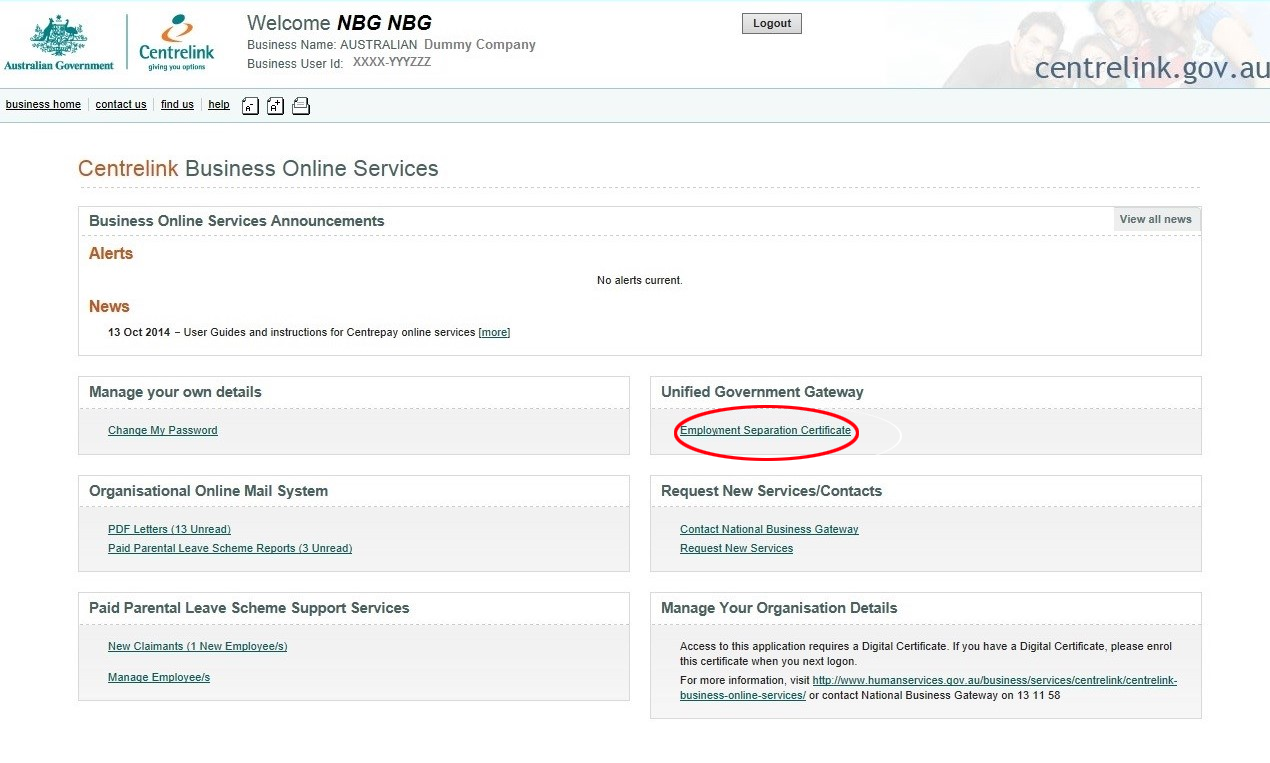Viewport: 1270px width, 763px height.
Task: Click Contact National Business Gateway
Action: pos(769,529)
